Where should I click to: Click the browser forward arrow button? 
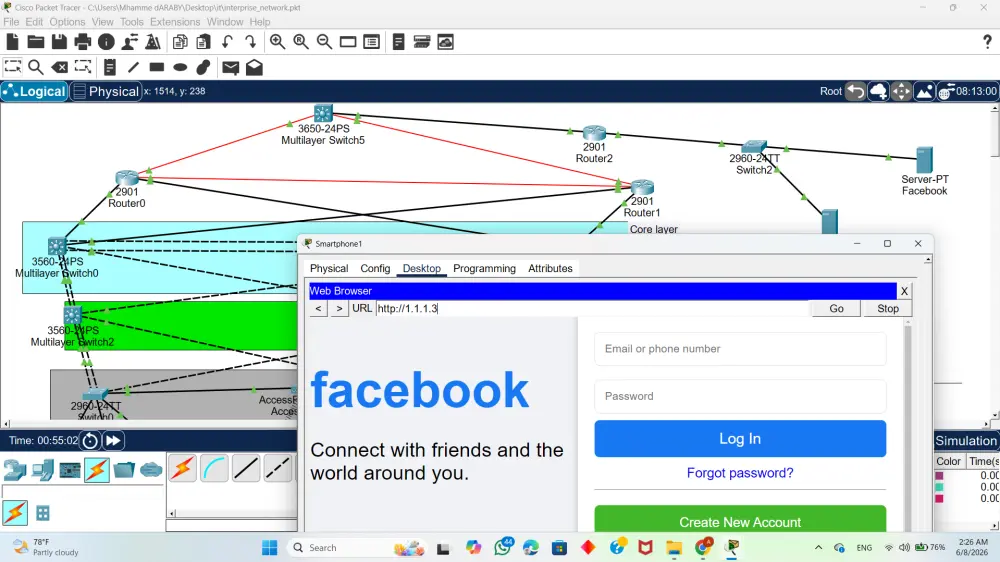point(339,309)
